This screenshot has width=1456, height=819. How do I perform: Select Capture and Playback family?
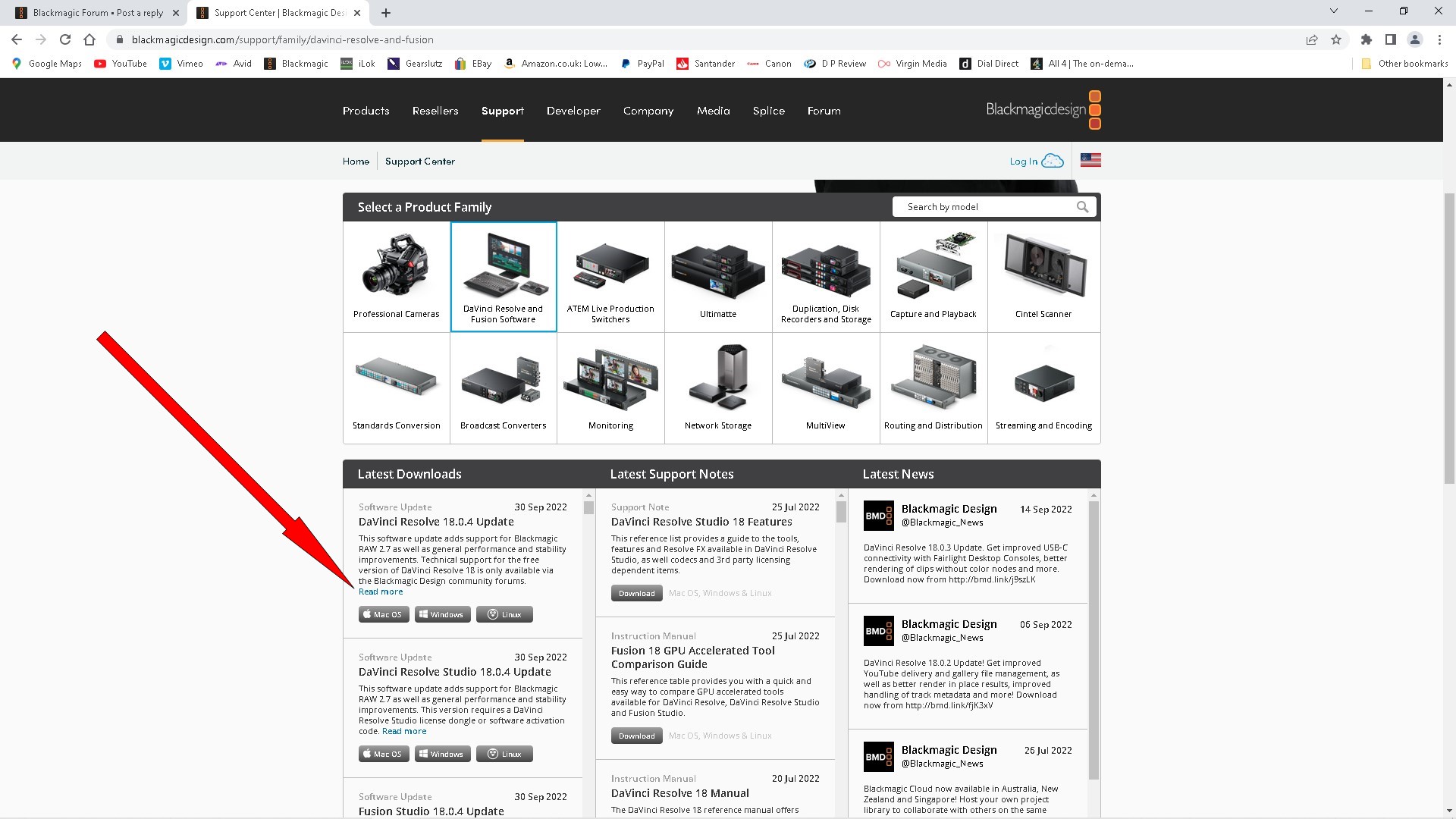[x=934, y=277]
